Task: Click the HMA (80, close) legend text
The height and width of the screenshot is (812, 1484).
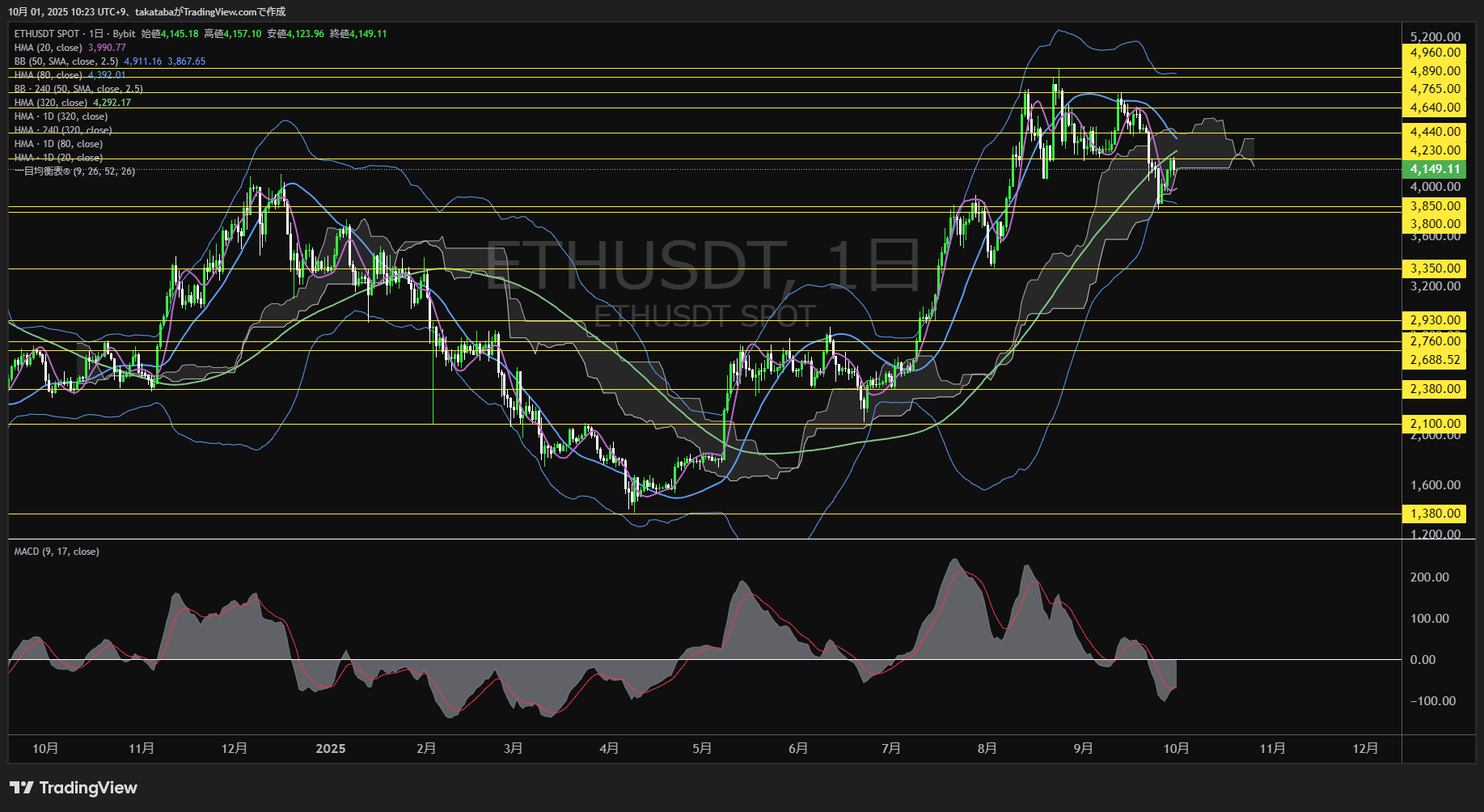Action: click(x=49, y=75)
